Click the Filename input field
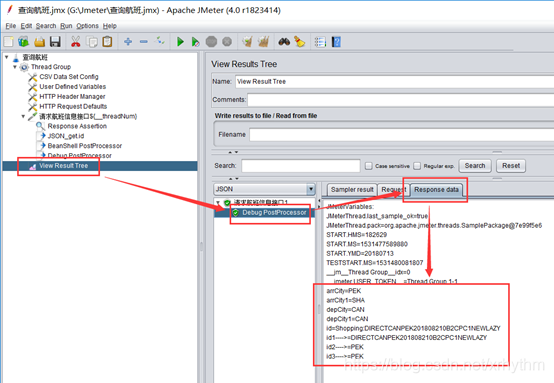Screen dimensions: 554x383 point(402,135)
